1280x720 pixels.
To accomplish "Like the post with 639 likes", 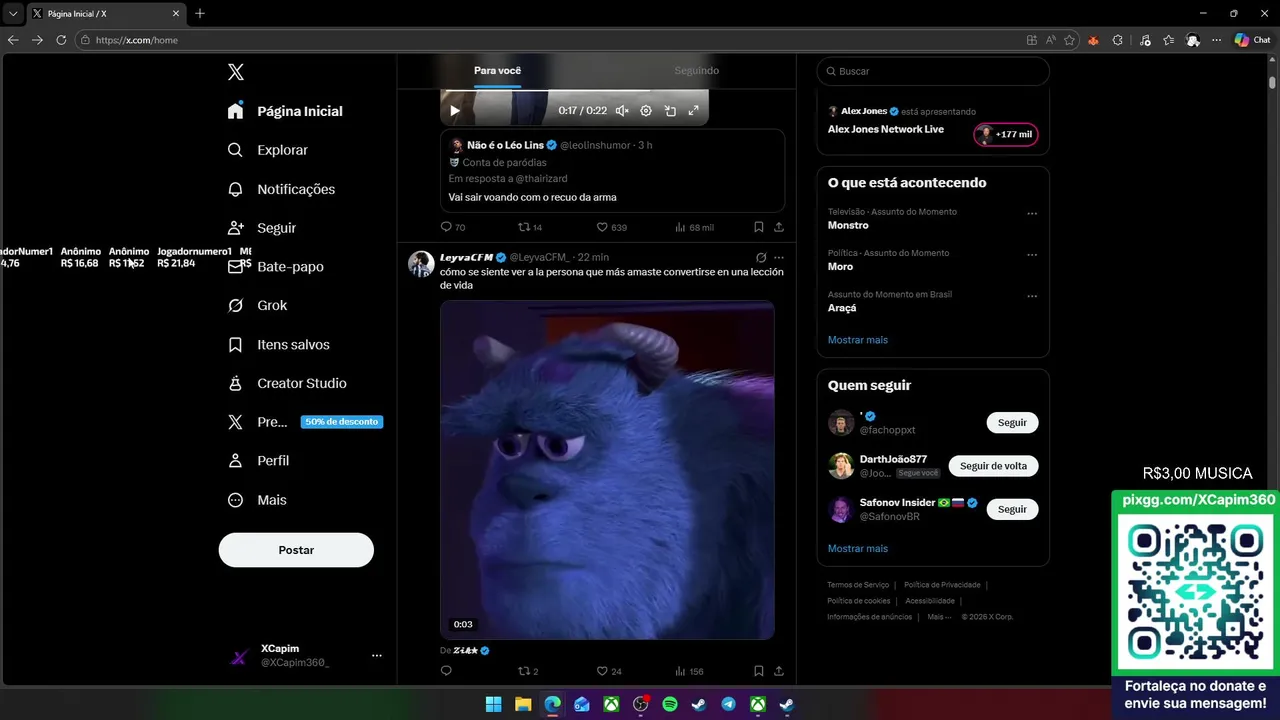I will coord(611,228).
